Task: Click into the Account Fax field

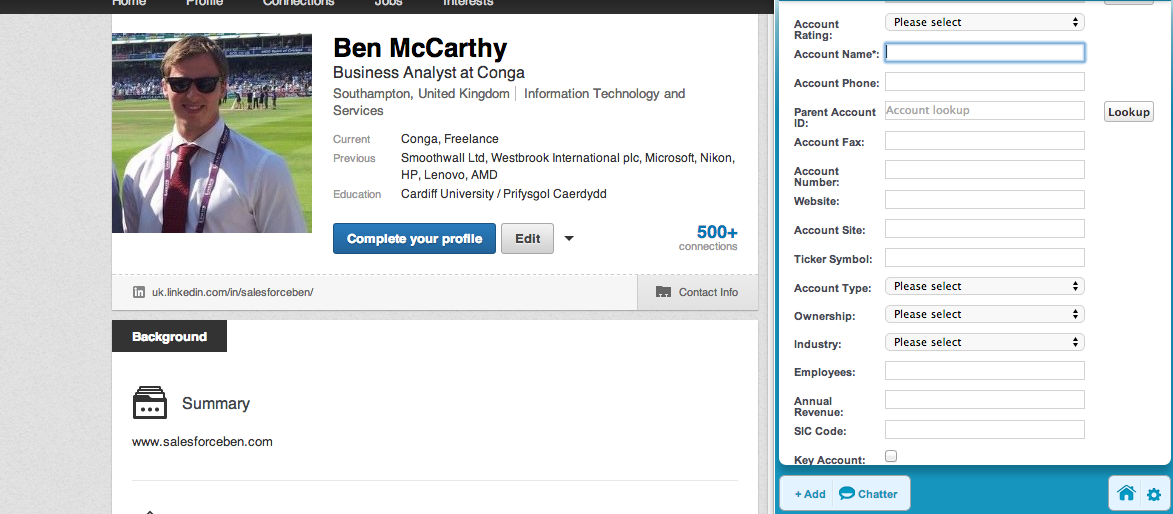Action: (x=984, y=141)
